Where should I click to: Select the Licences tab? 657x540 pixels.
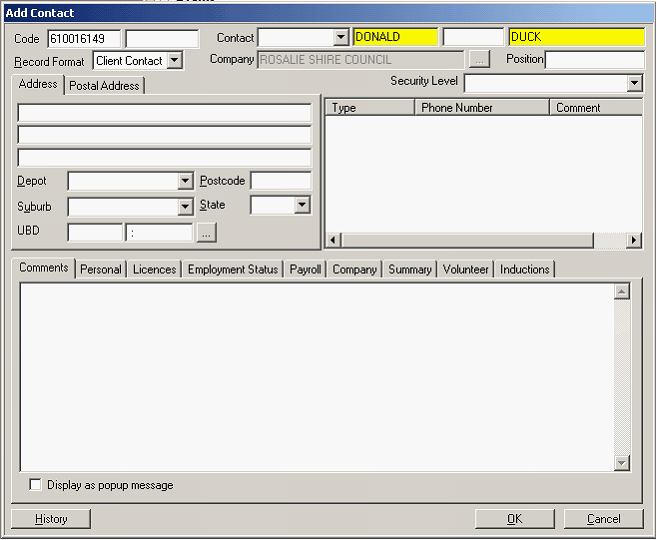(154, 269)
